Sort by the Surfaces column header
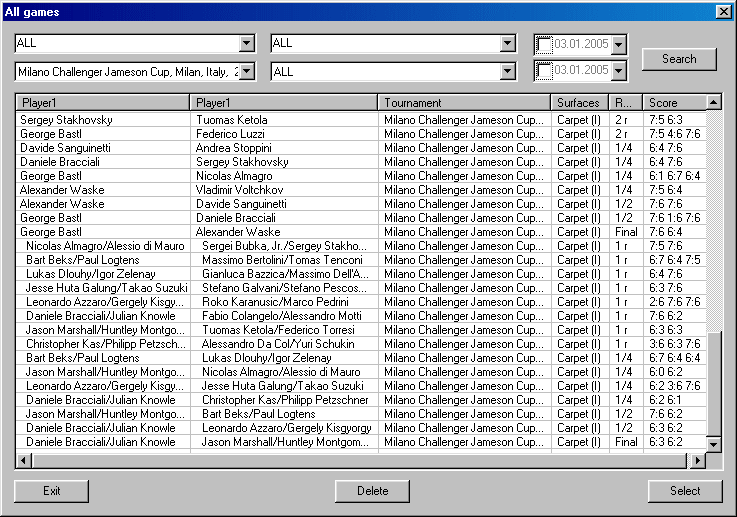 579,103
